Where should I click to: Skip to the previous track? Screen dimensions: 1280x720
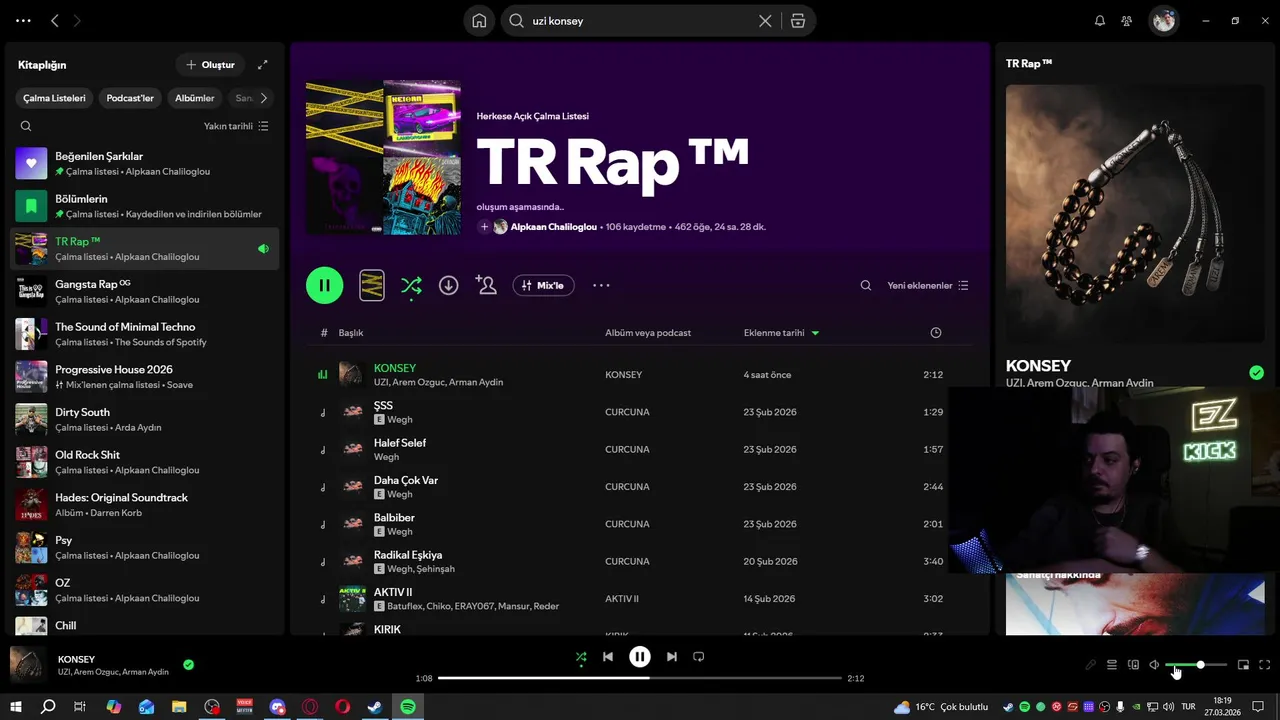click(x=608, y=657)
